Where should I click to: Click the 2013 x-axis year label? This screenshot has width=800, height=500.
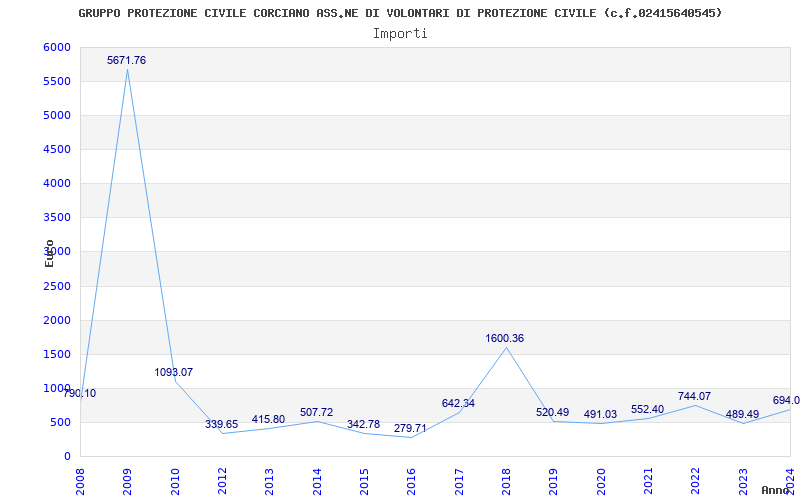[269, 481]
